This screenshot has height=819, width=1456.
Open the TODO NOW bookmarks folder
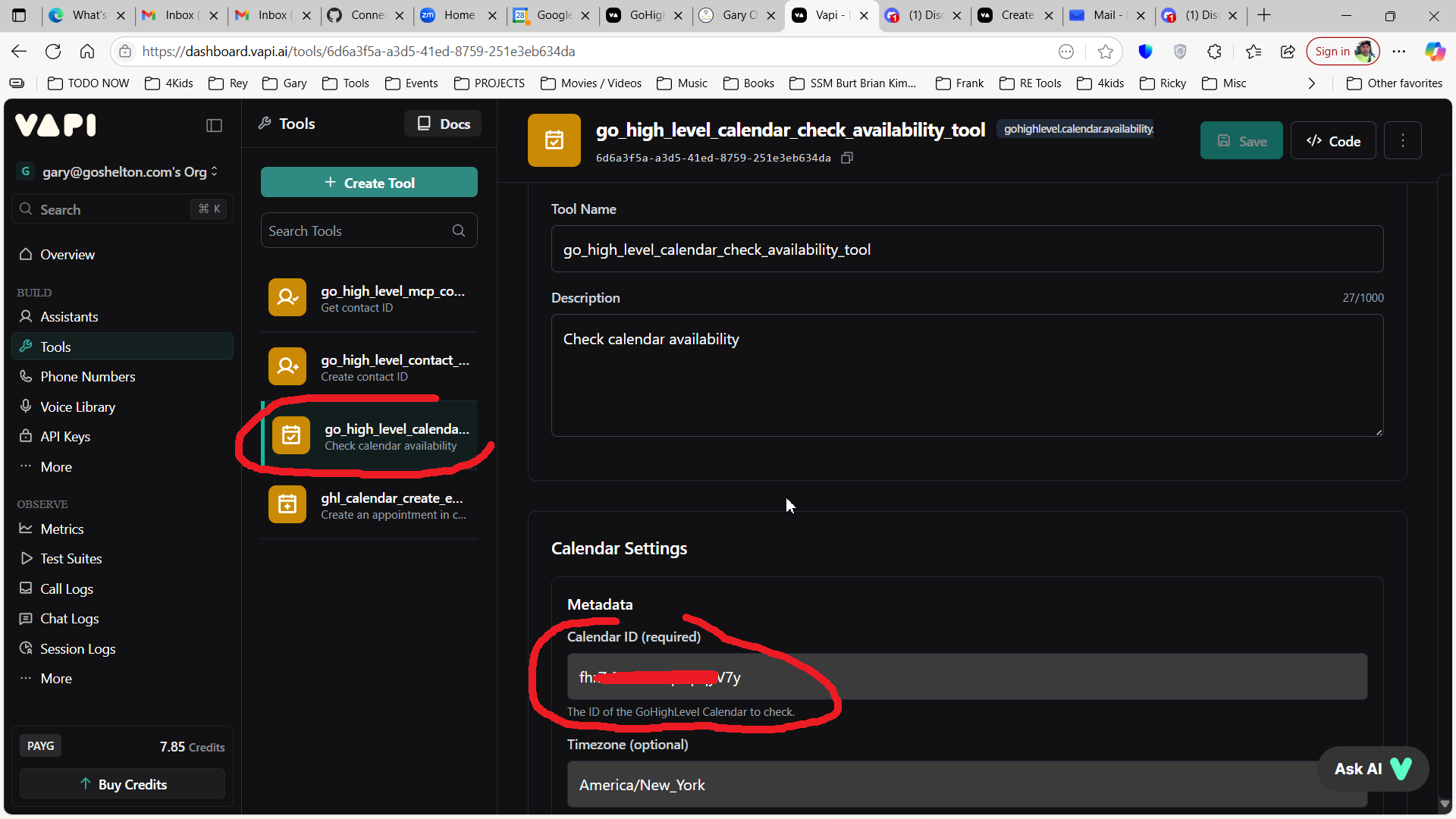click(x=88, y=83)
